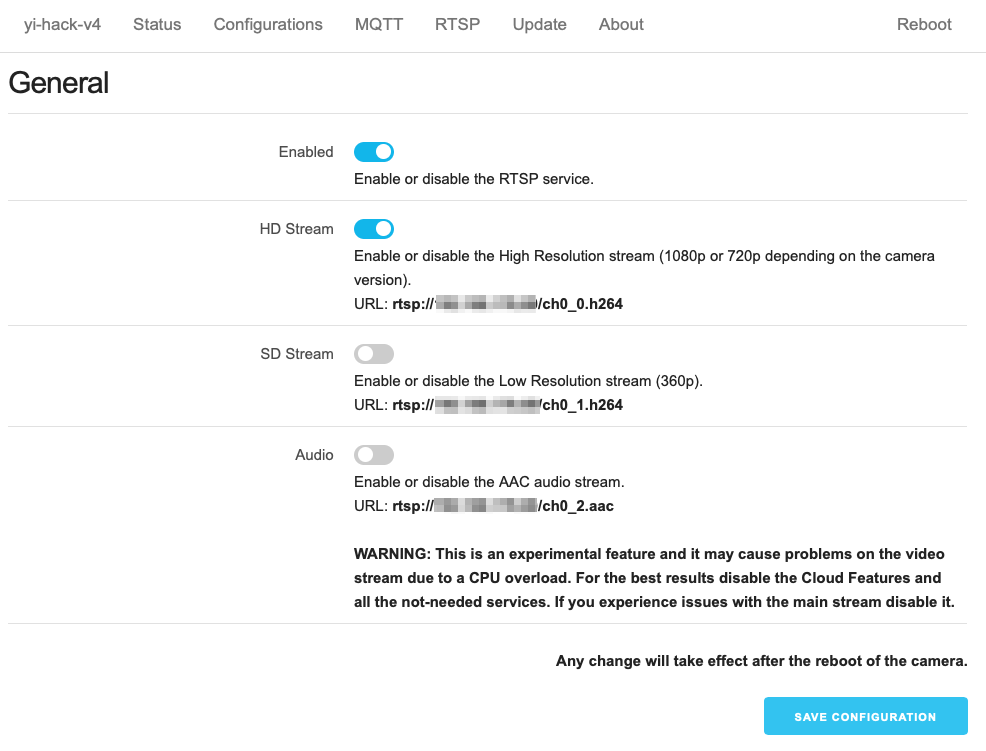Click the Audio label text
This screenshot has width=986, height=751.
314,455
